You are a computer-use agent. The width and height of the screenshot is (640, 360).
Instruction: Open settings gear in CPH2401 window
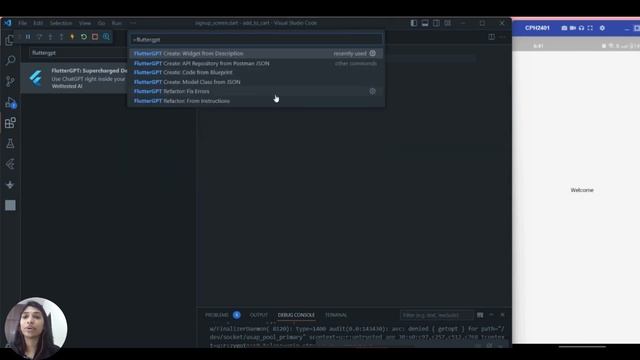point(602,28)
